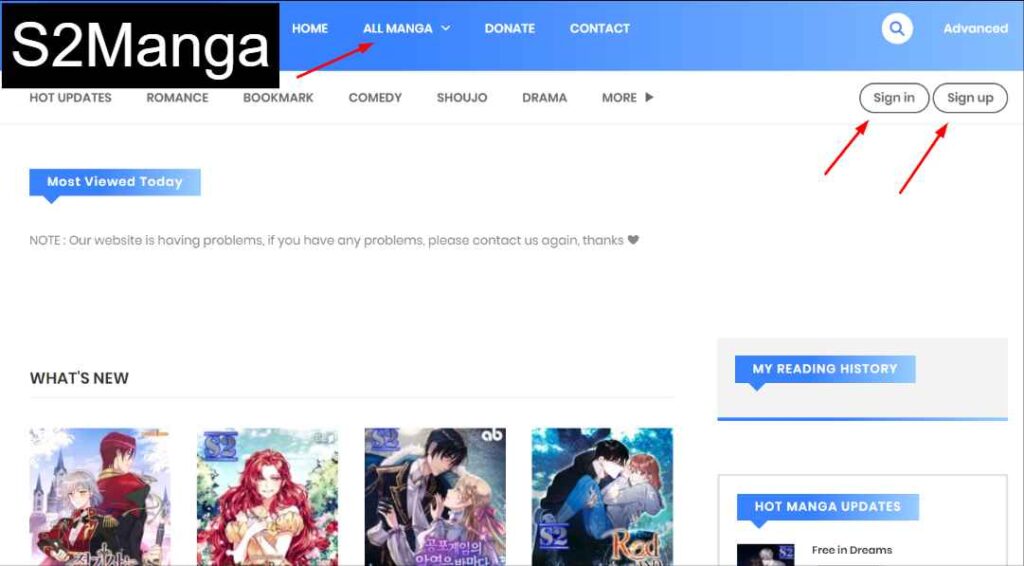The image size is (1024, 566).
Task: Open the DONATE page
Action: pos(509,29)
